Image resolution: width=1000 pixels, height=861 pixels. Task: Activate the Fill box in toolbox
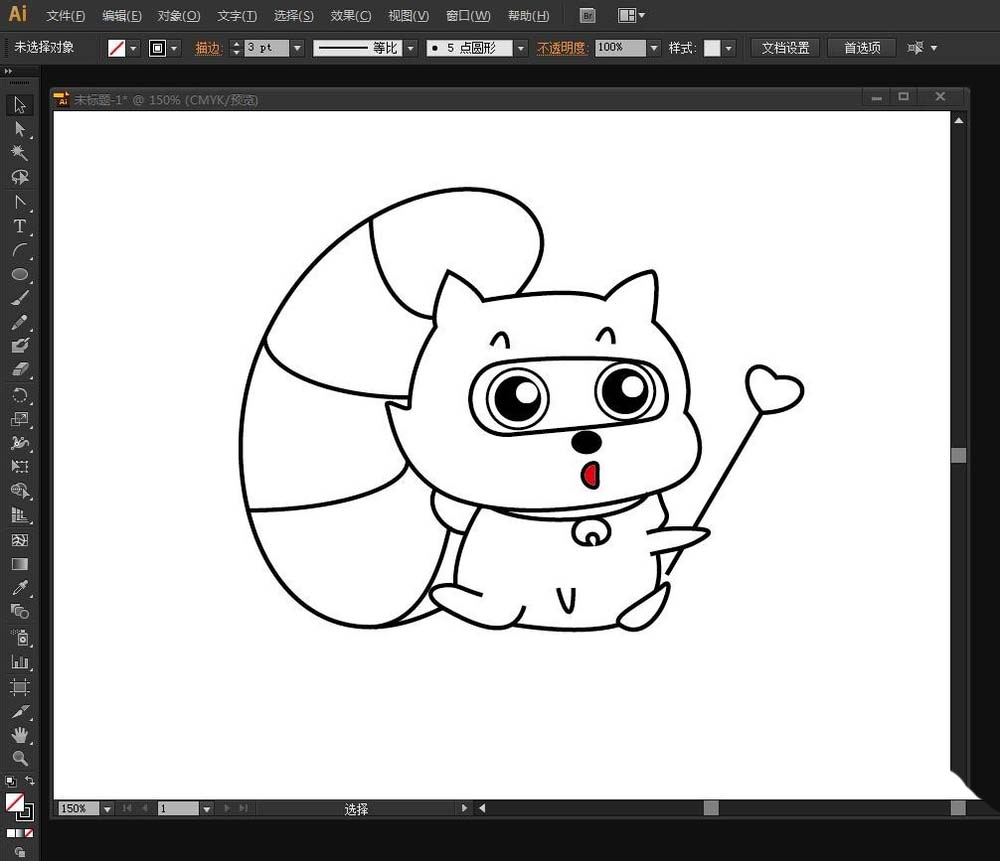(x=15, y=802)
